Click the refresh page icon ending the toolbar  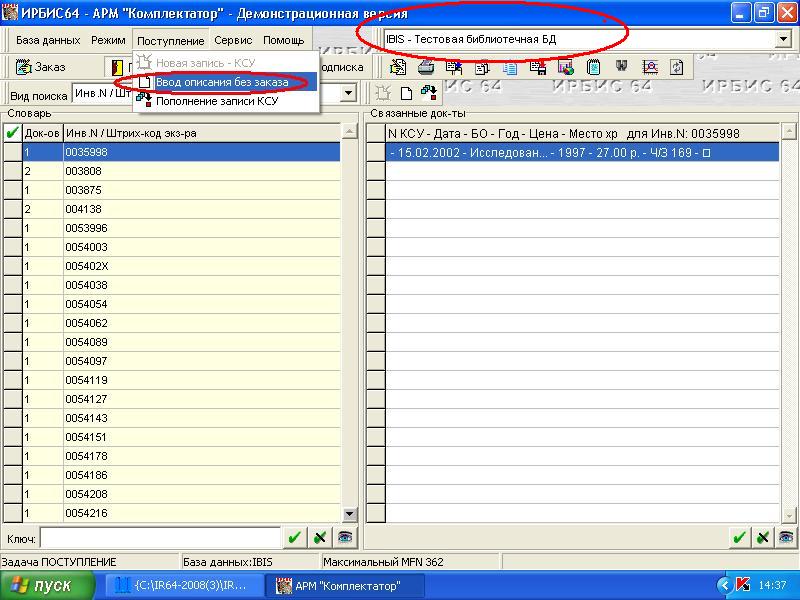677,67
